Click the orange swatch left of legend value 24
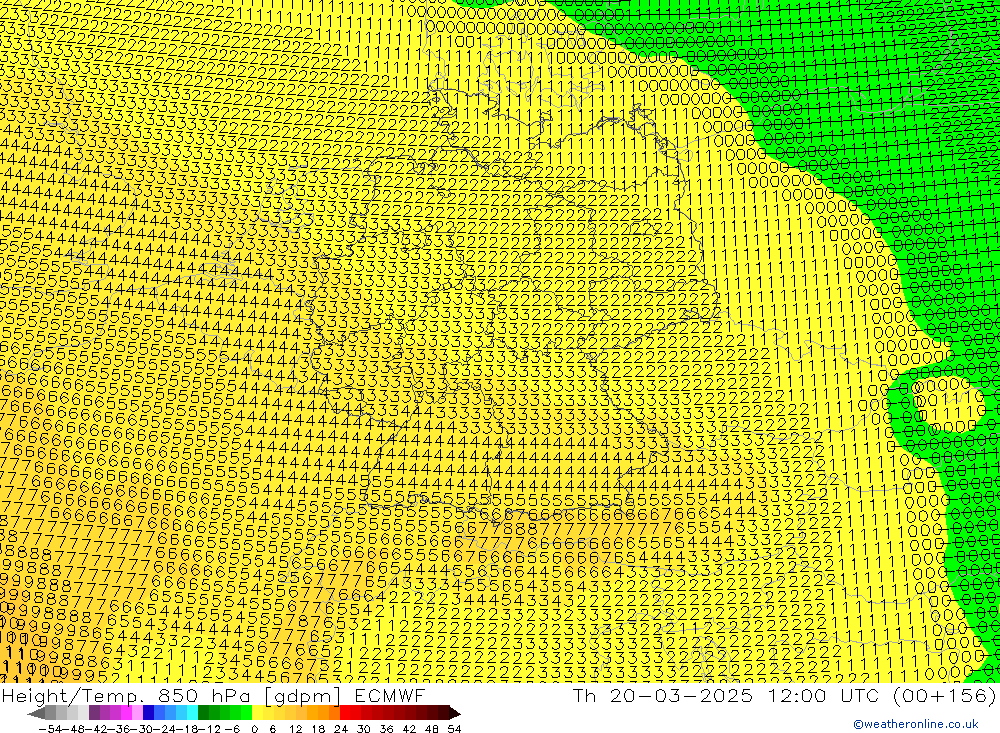Viewport: 1000px width, 733px height. coord(334,713)
